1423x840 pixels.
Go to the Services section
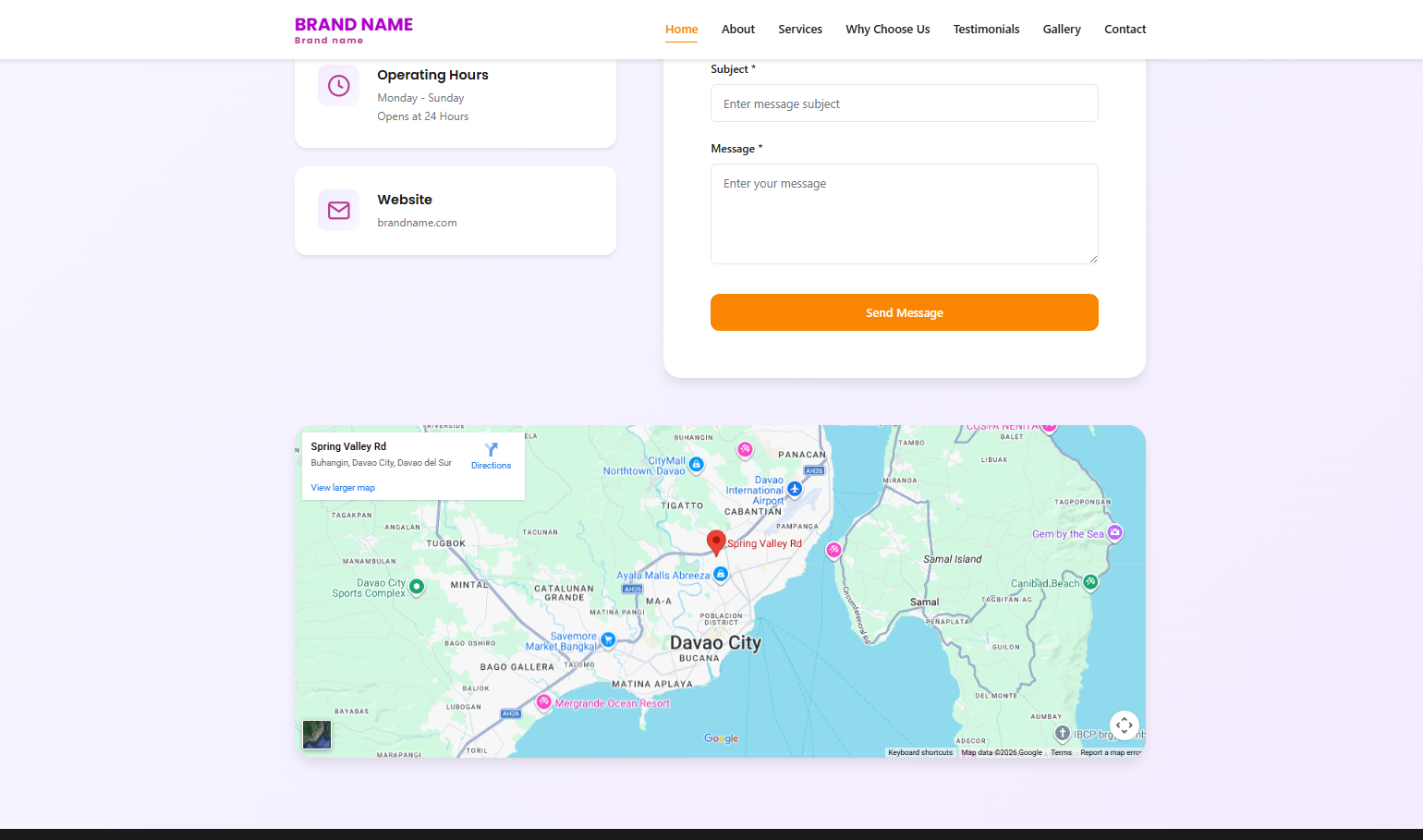pyautogui.click(x=799, y=30)
